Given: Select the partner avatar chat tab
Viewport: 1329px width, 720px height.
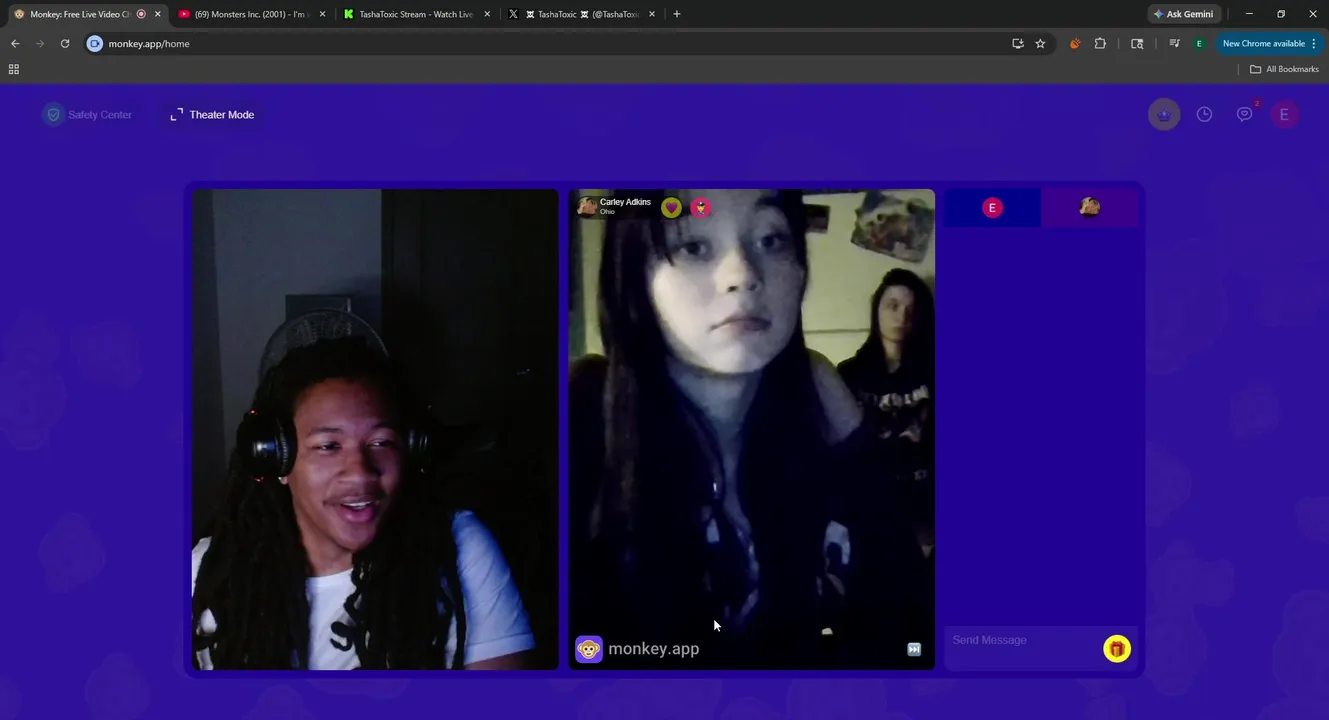Looking at the screenshot, I should [x=1089, y=208].
